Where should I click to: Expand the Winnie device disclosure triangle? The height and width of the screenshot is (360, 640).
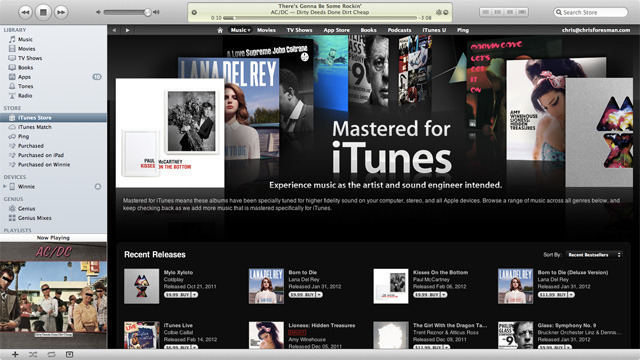pos(4,187)
